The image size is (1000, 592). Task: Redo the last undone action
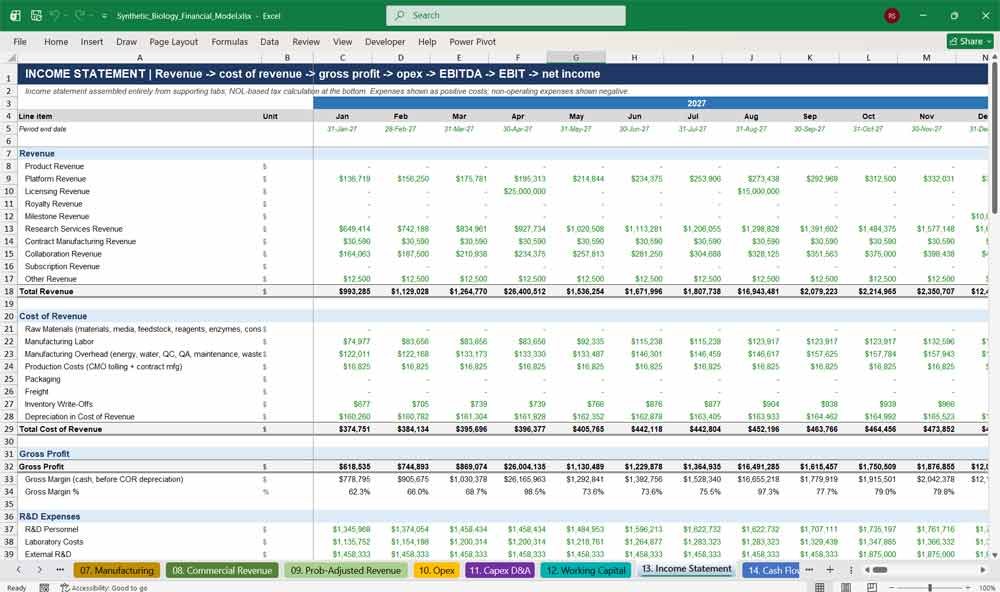point(80,15)
